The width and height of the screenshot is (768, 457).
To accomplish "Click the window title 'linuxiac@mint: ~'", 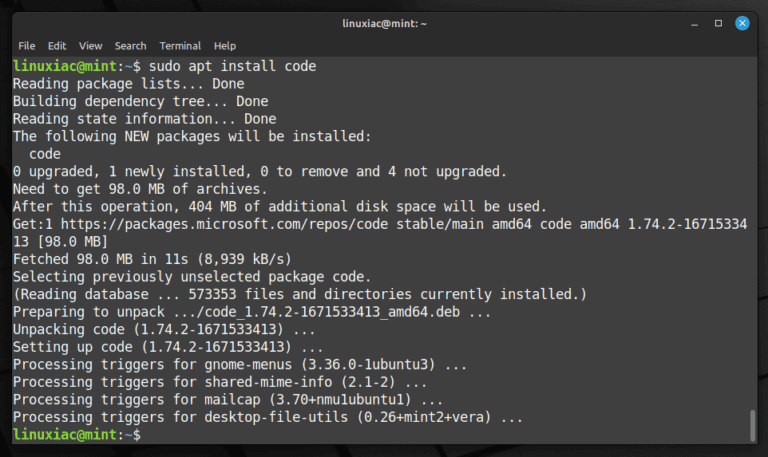I will point(384,24).
